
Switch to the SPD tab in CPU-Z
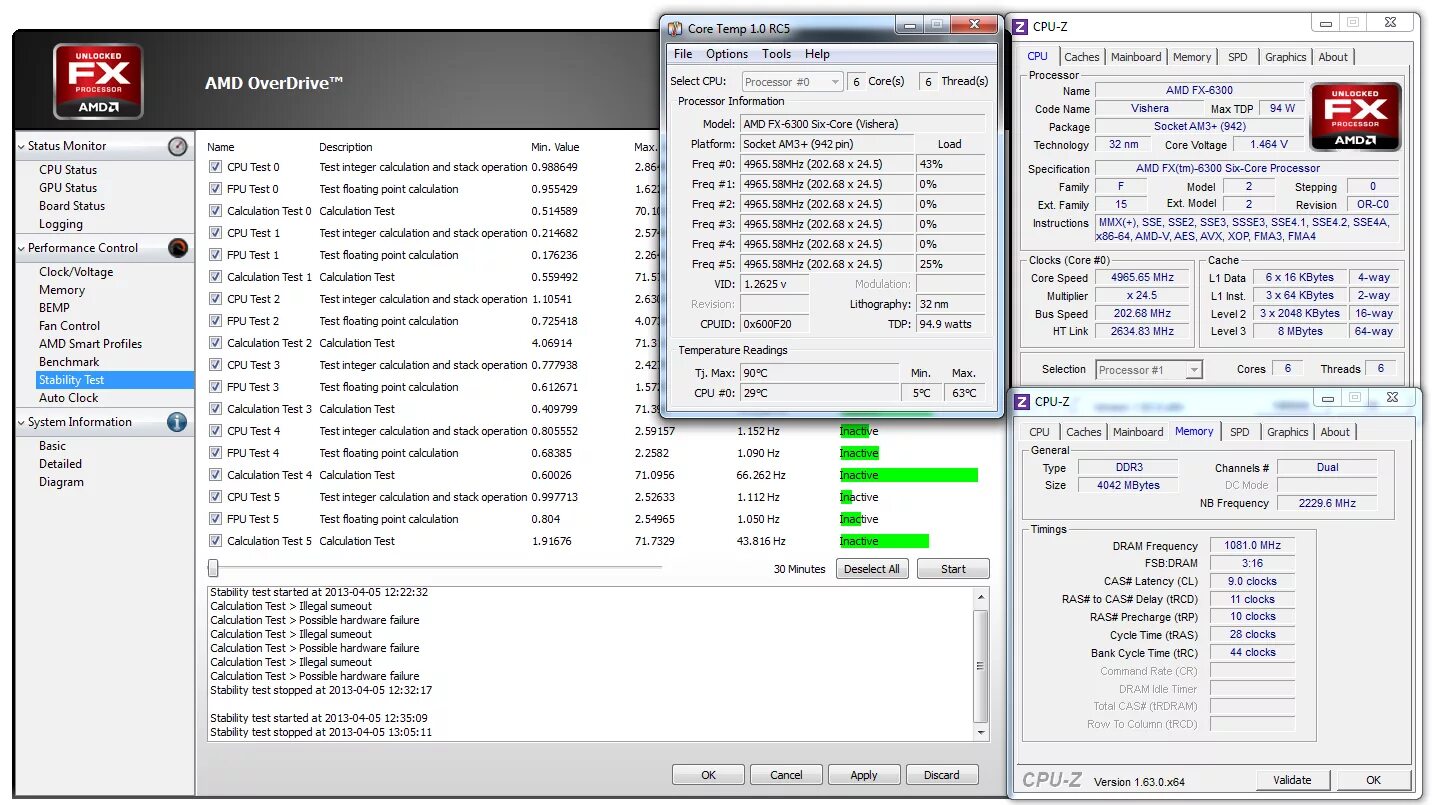(x=1238, y=57)
